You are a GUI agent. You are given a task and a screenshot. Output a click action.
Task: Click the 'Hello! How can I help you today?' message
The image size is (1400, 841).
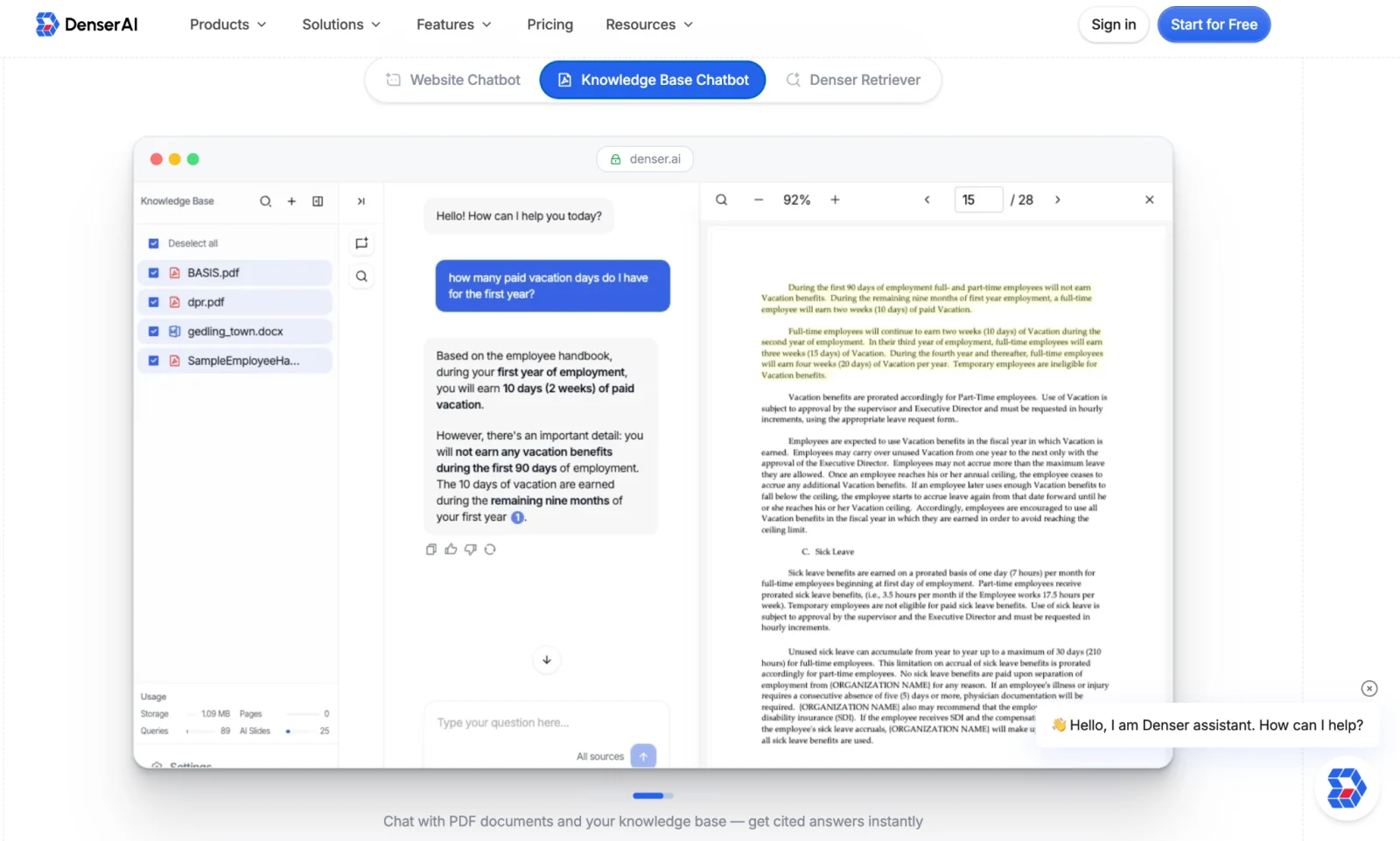[519, 216]
